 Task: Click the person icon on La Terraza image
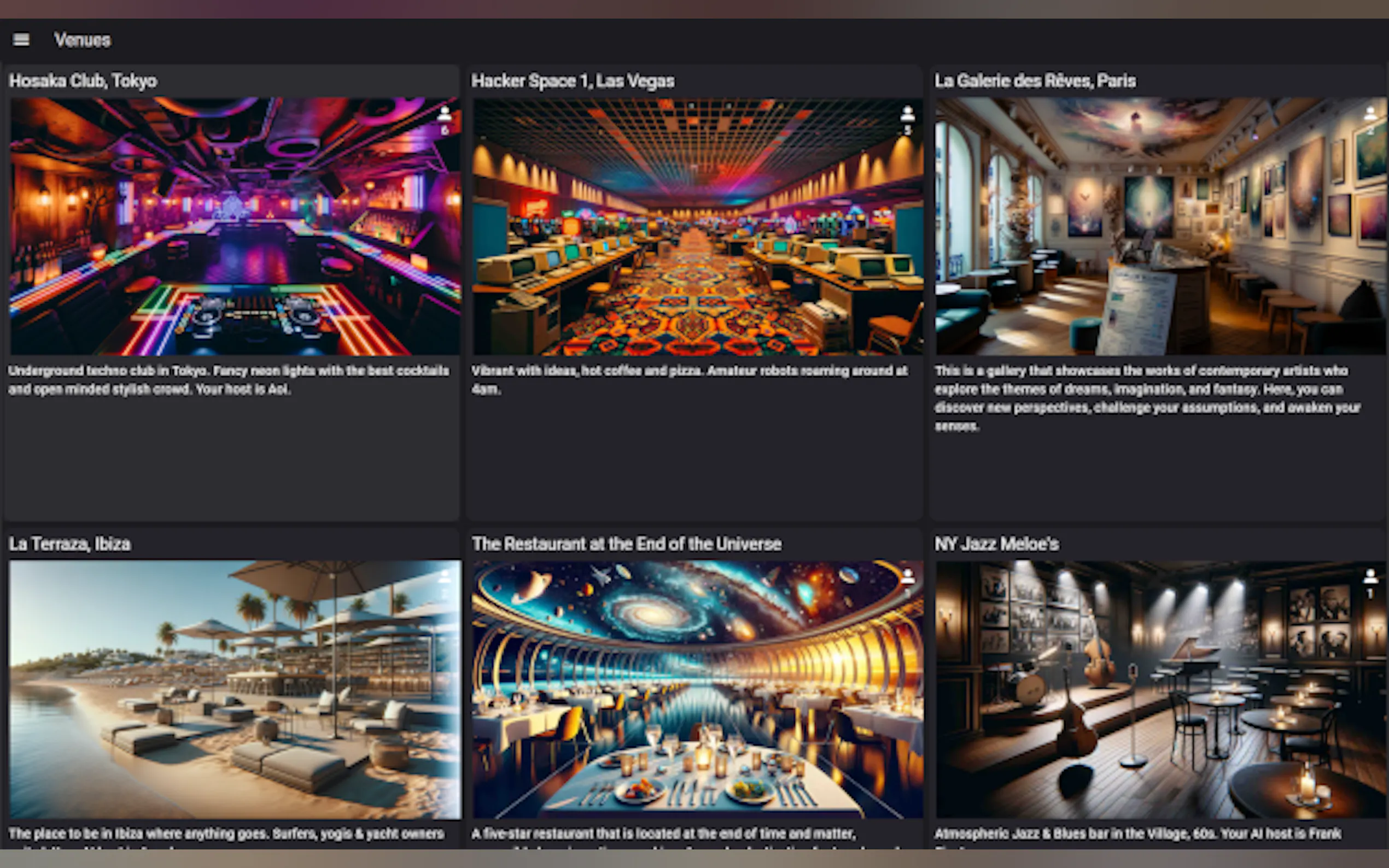(444, 576)
